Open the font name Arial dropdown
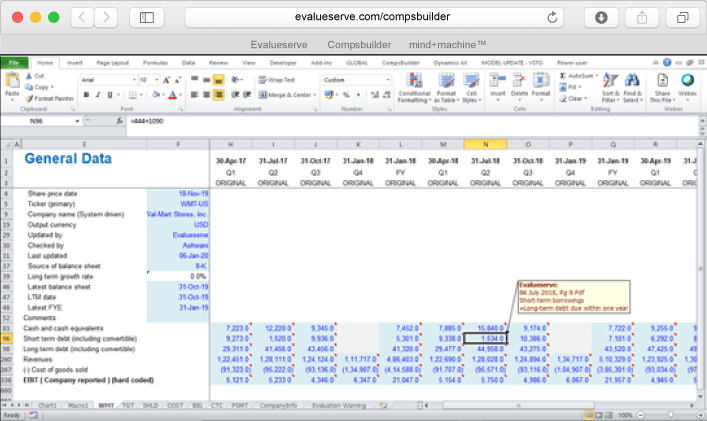The width and height of the screenshot is (707, 421). pyautogui.click(x=134, y=80)
